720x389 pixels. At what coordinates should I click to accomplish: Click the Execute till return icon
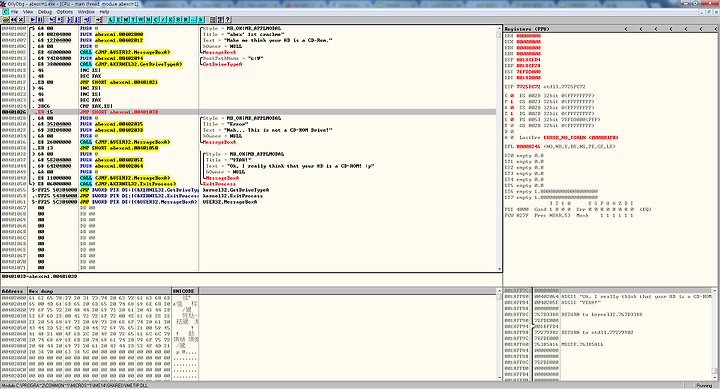[87, 20]
